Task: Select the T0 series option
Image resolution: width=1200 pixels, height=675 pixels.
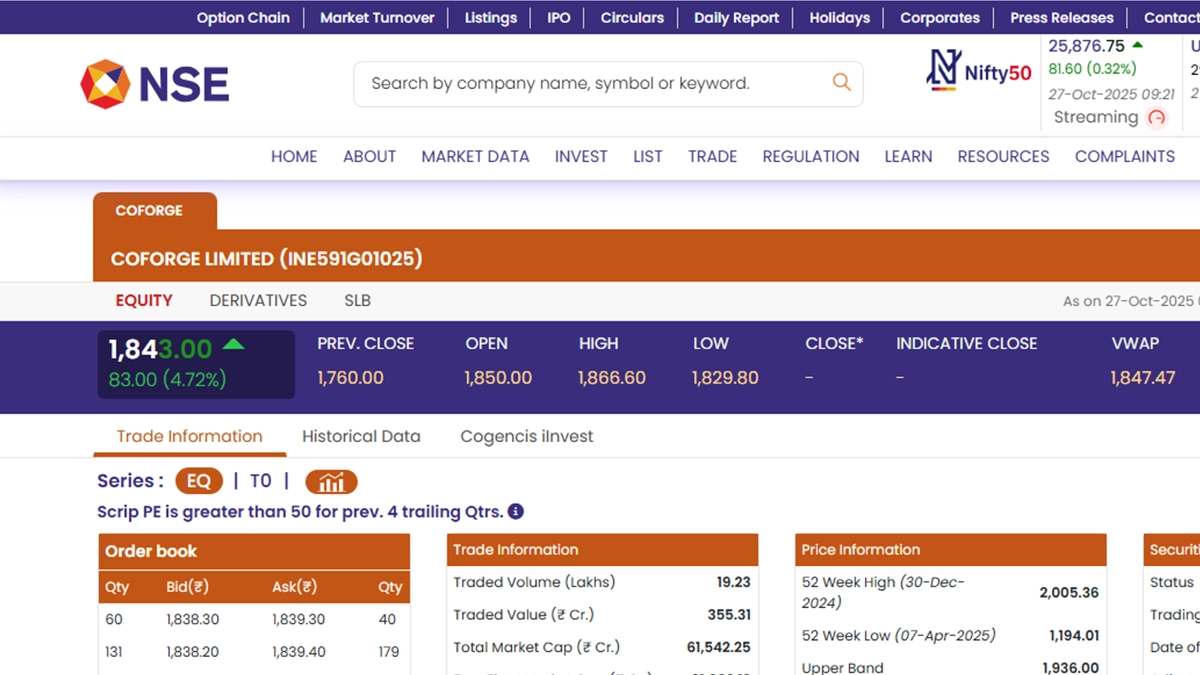Action: coord(260,481)
